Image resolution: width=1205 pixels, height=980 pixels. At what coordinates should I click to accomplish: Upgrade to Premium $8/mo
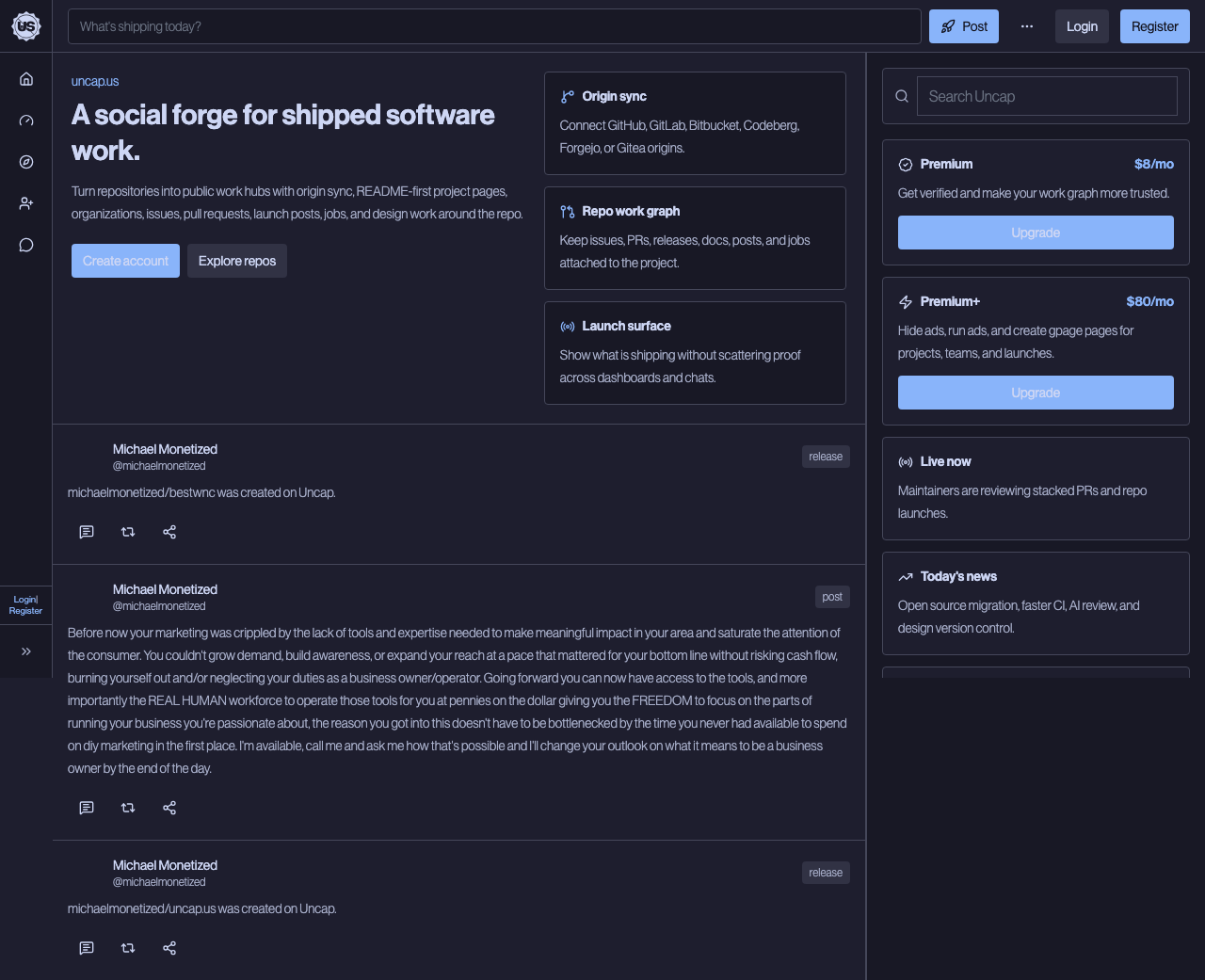click(x=1036, y=233)
